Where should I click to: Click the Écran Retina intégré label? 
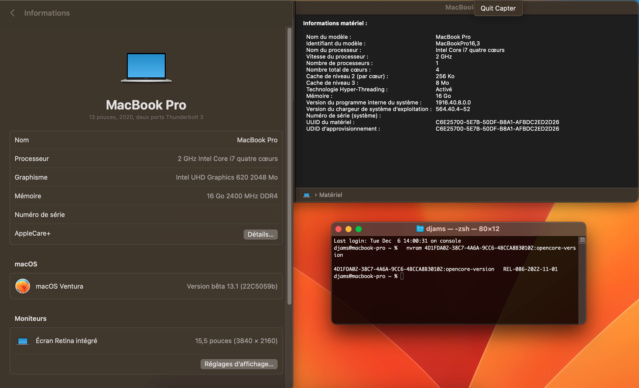click(x=66, y=341)
